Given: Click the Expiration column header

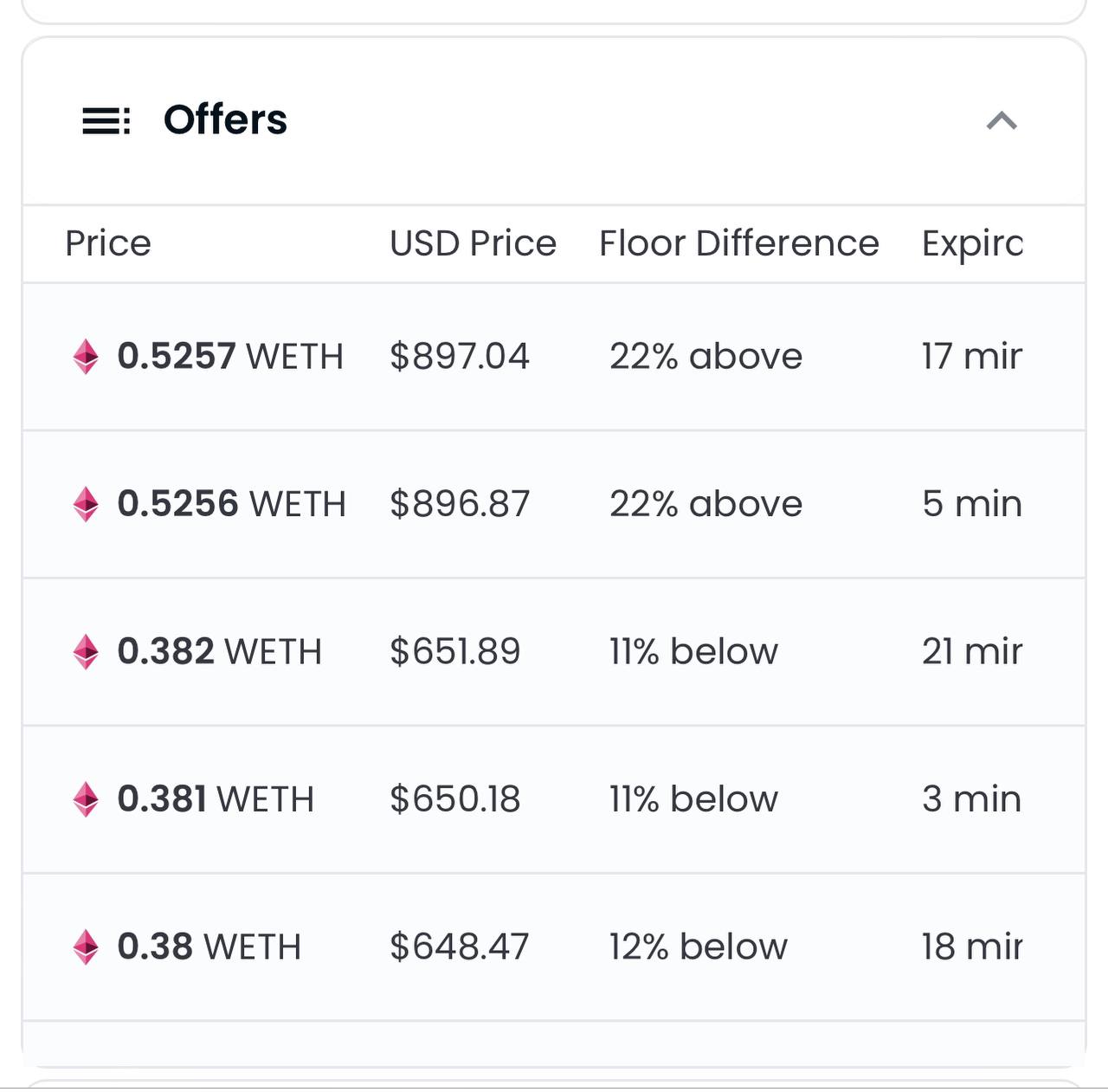Looking at the screenshot, I should (x=972, y=244).
